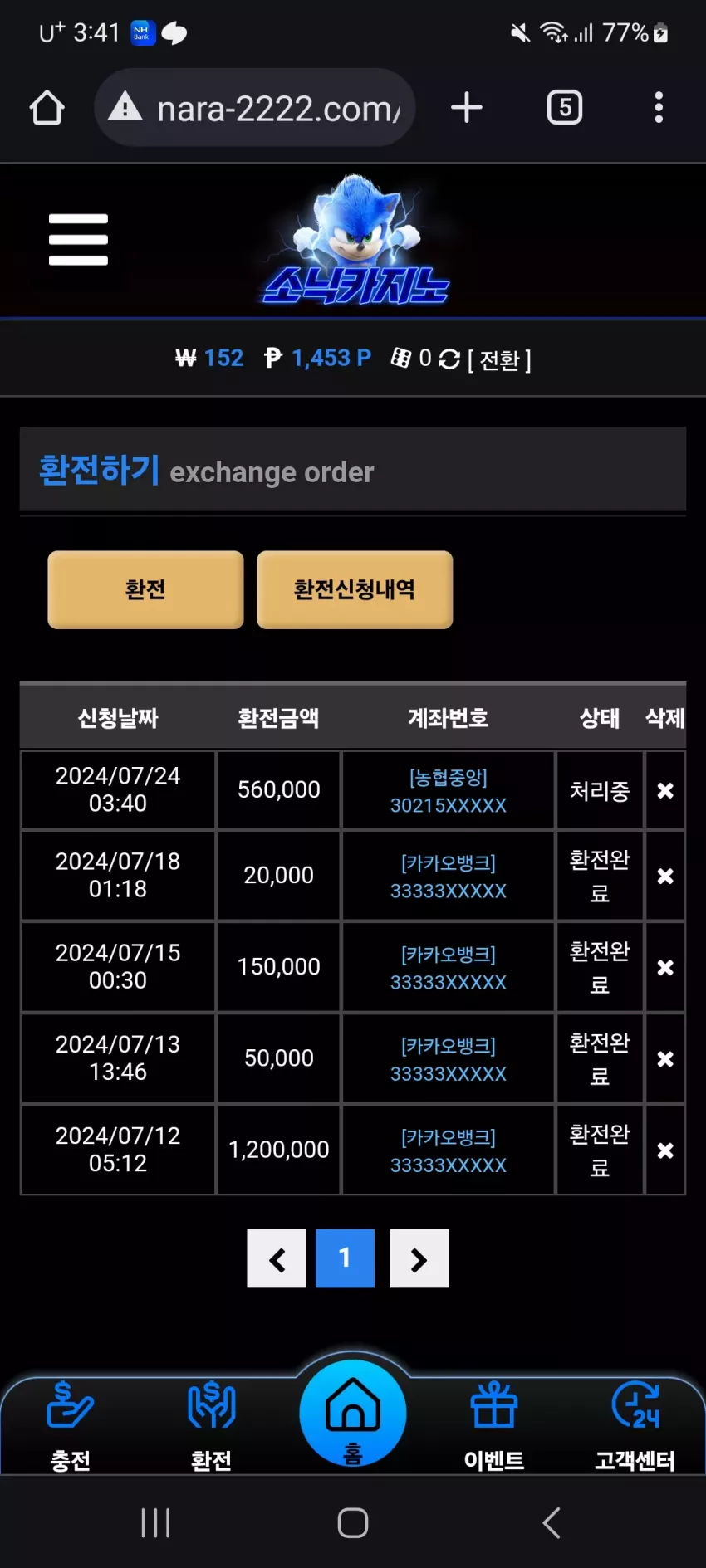Go to previous page with left chevron

tap(277, 1258)
